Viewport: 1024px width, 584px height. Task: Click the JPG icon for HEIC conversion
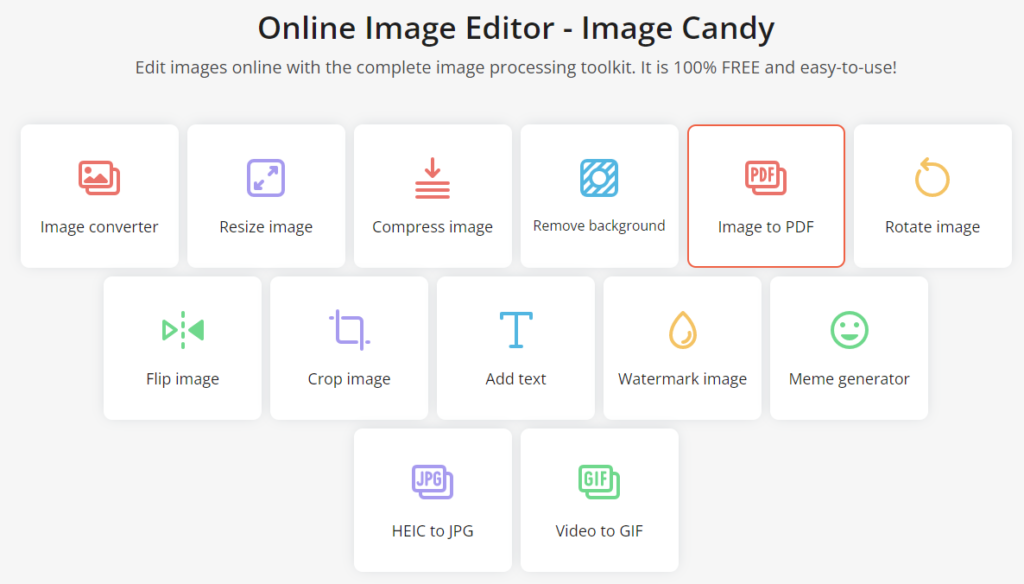pyautogui.click(x=432, y=482)
